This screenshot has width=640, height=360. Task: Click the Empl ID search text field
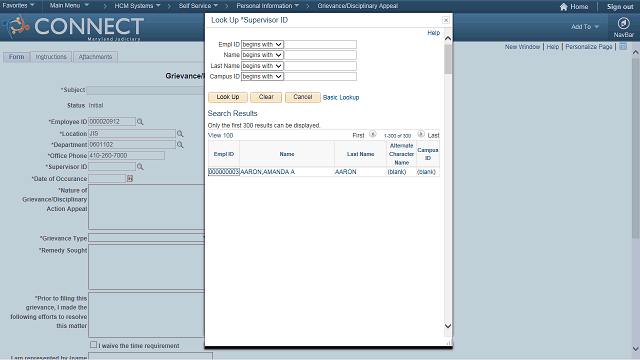tap(320, 44)
